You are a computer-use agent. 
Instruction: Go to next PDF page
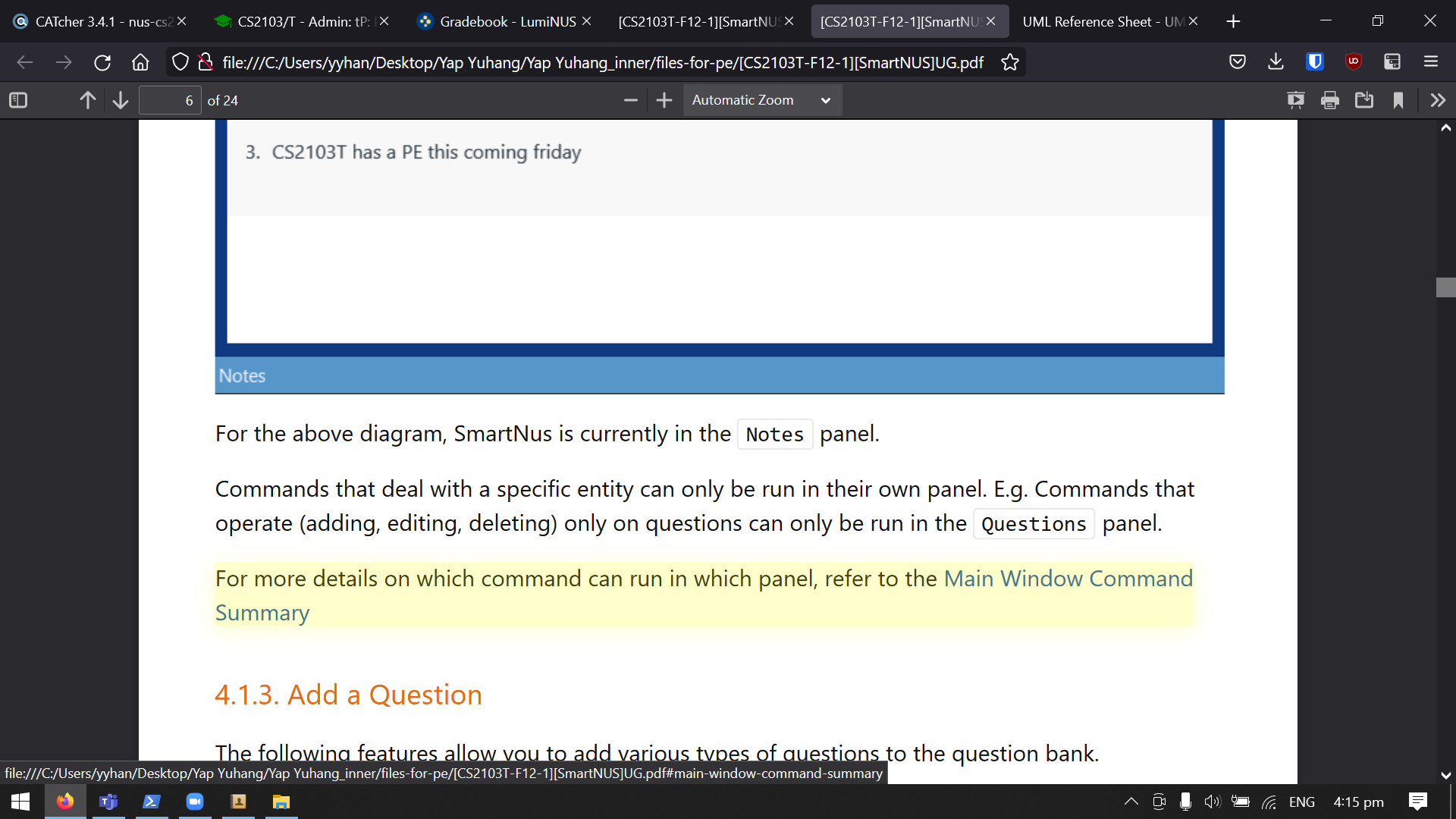(x=121, y=100)
